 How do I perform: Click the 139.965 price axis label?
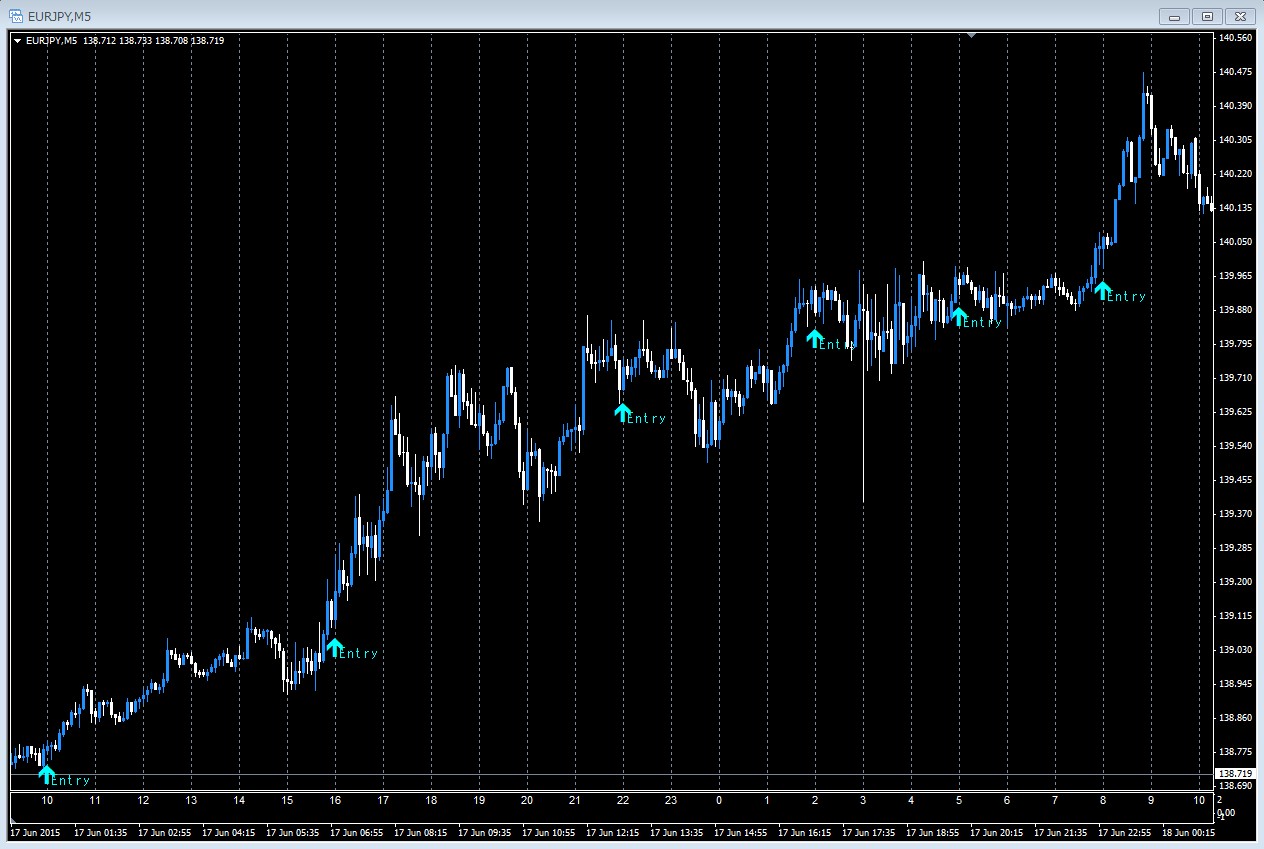tap(1236, 276)
